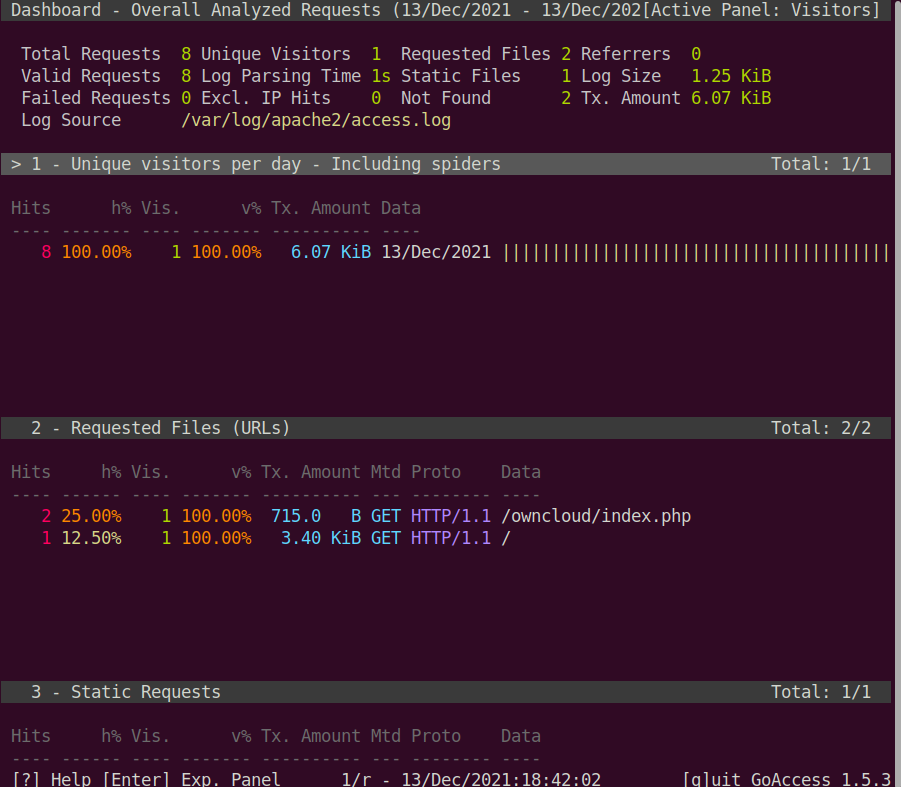Click the Tx. Amount column header in Unique visitors panel
The height and width of the screenshot is (787, 901).
point(321,208)
